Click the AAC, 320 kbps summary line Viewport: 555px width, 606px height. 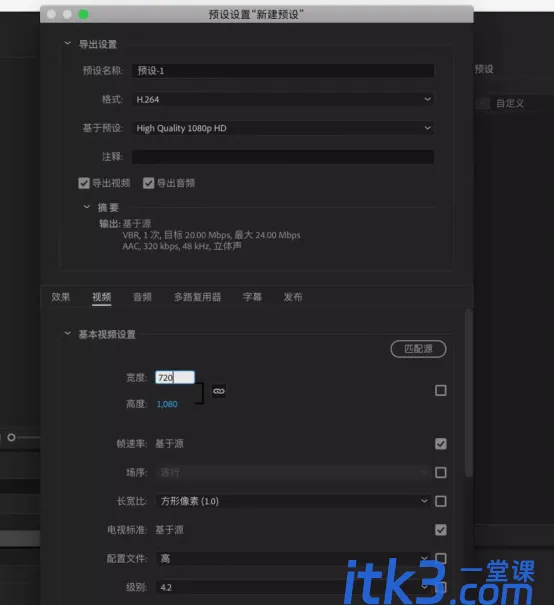pyautogui.click(x=182, y=246)
